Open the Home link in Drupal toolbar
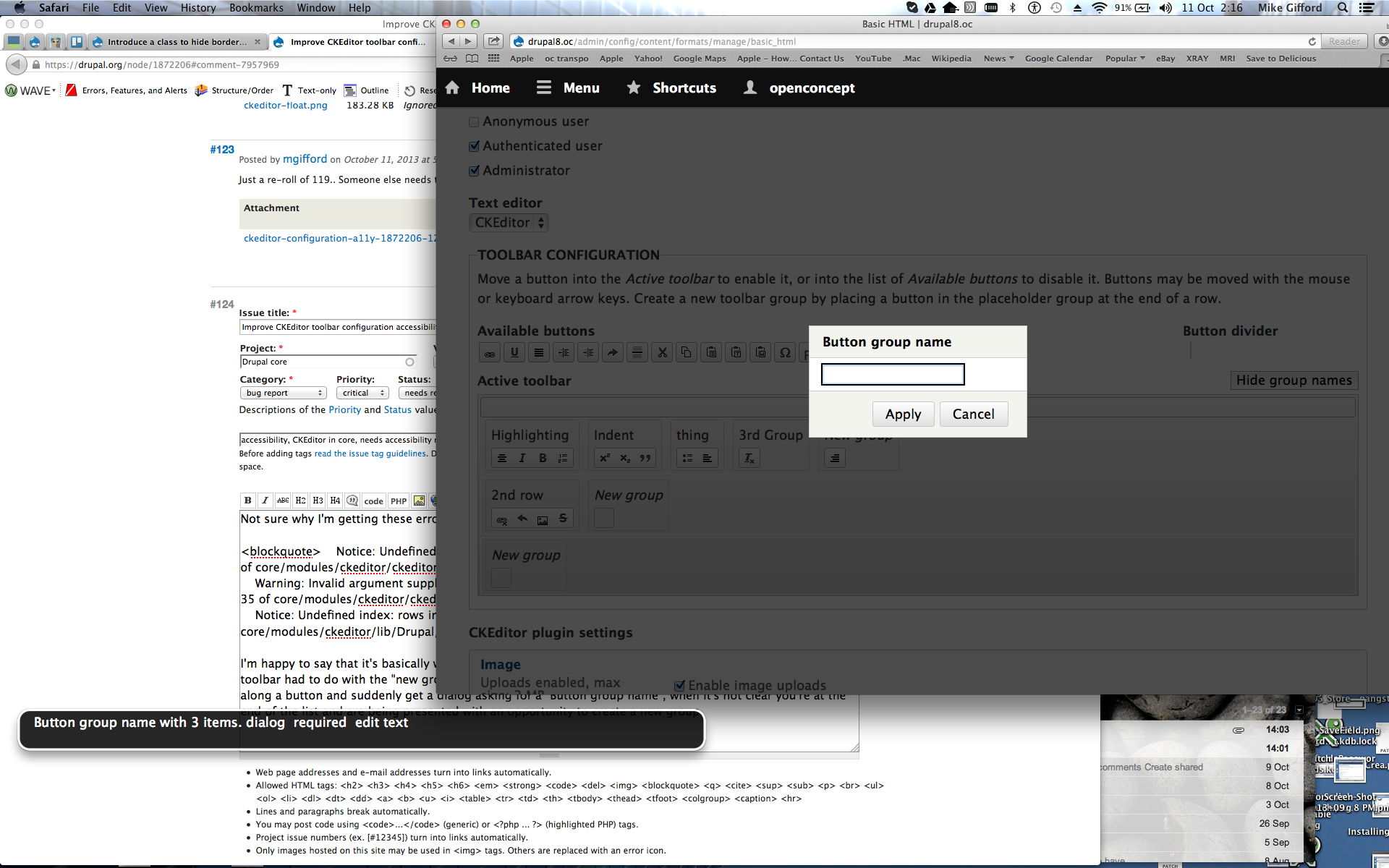Image resolution: width=1389 pixels, height=868 pixels. pyautogui.click(x=478, y=88)
